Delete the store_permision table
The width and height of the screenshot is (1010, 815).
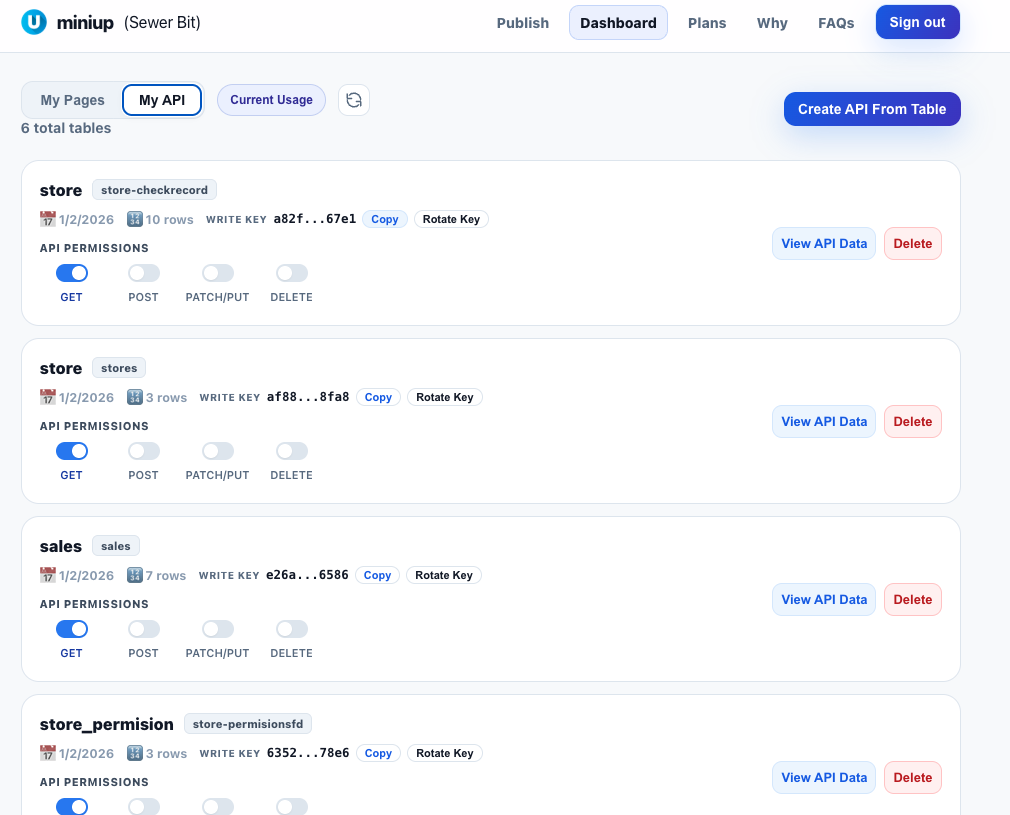[x=912, y=777]
